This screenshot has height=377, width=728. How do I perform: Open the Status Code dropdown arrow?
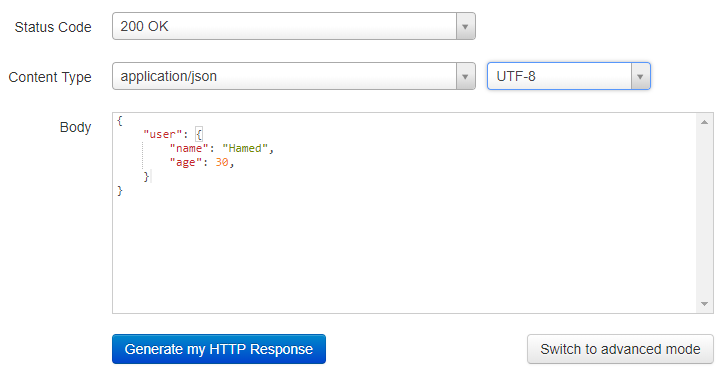[465, 26]
